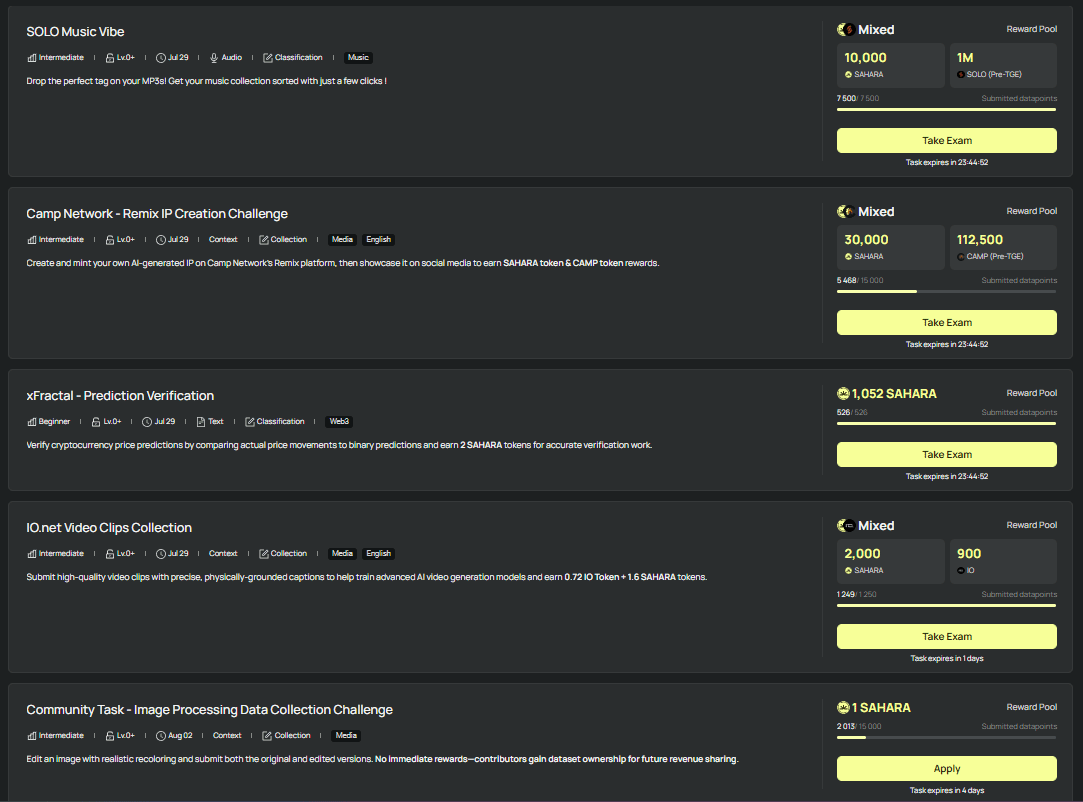This screenshot has height=802, width=1083.
Task: Click the "Aug 02" date text
Action: point(180,736)
